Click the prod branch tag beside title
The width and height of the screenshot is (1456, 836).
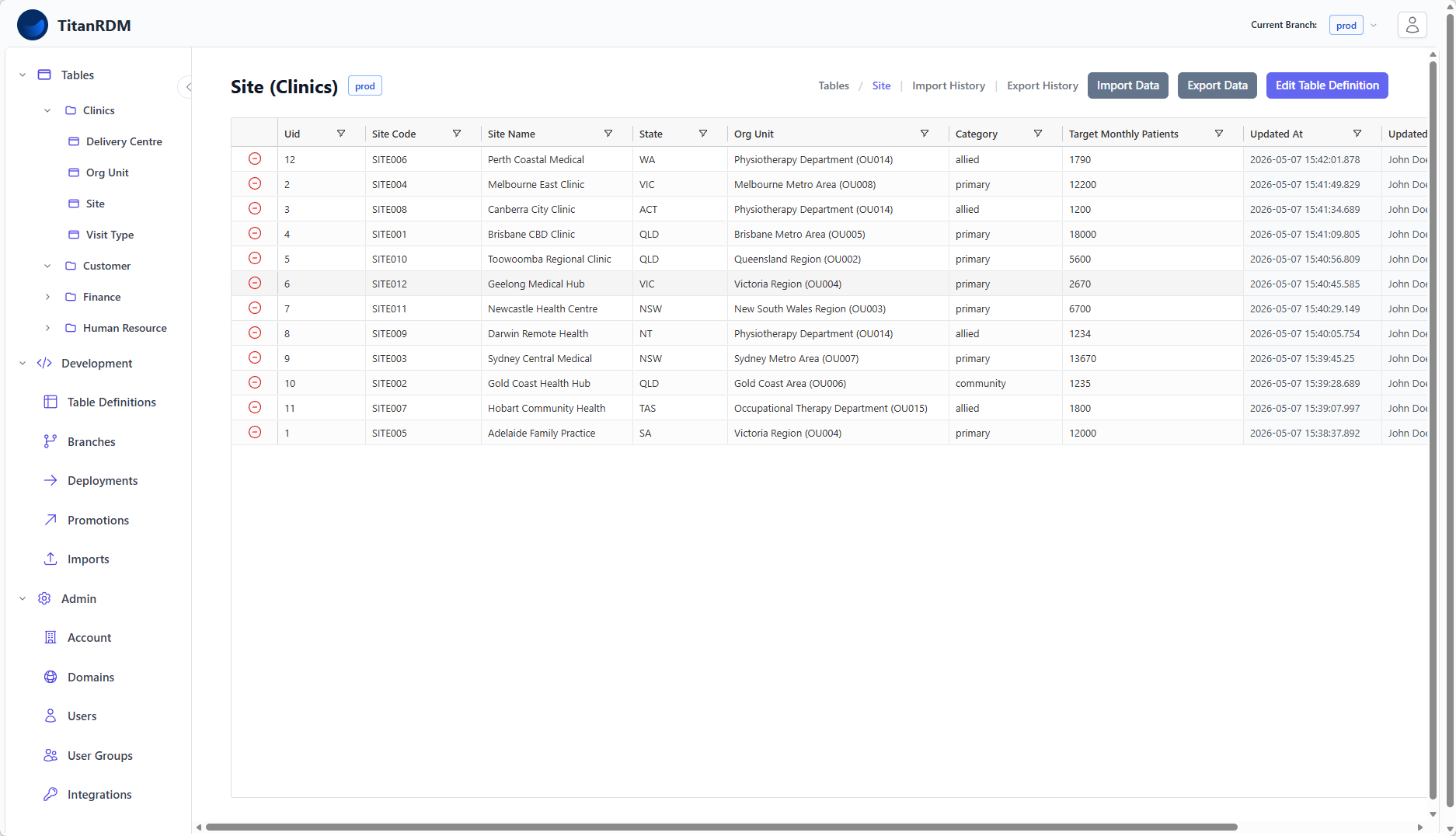click(x=364, y=85)
